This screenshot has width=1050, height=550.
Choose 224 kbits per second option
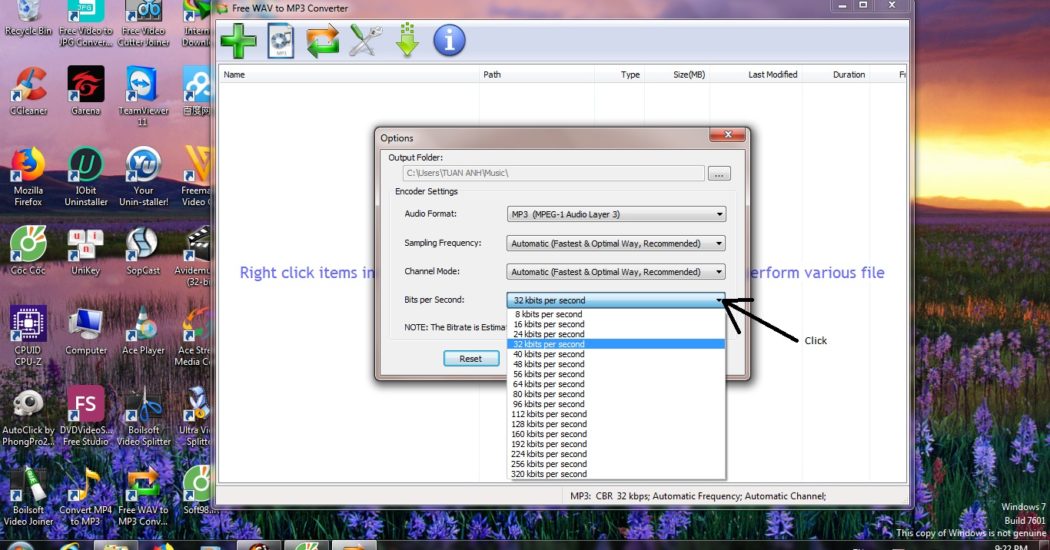click(616, 454)
